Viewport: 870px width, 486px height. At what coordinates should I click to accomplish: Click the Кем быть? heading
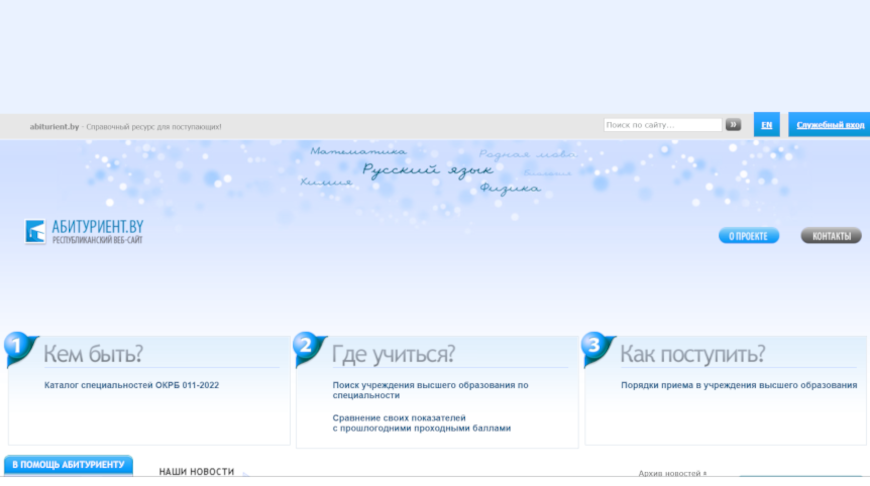pos(93,354)
